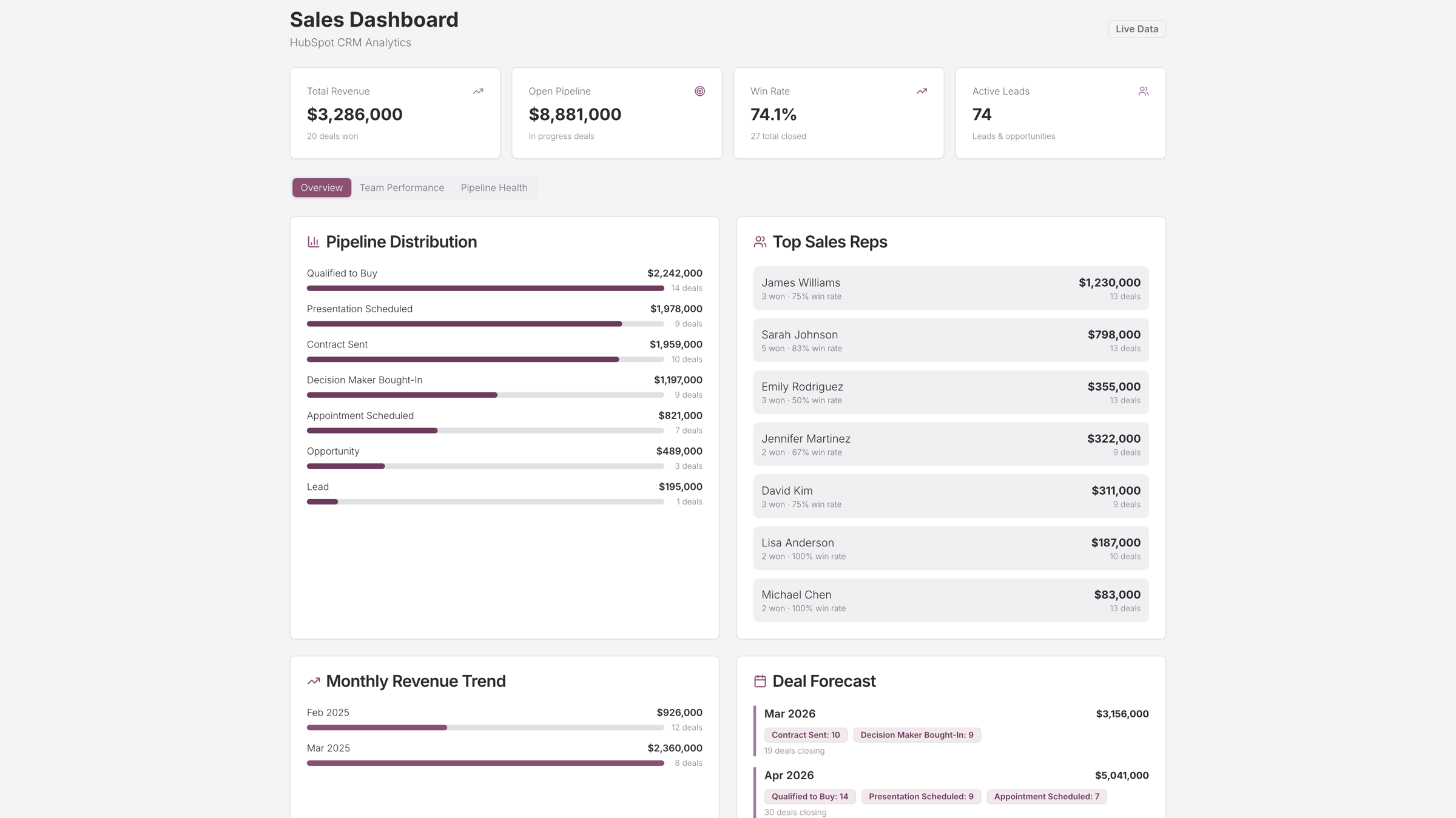This screenshot has height=818, width=1456.
Task: Open the Pipeline Health tab
Action: pos(494,187)
